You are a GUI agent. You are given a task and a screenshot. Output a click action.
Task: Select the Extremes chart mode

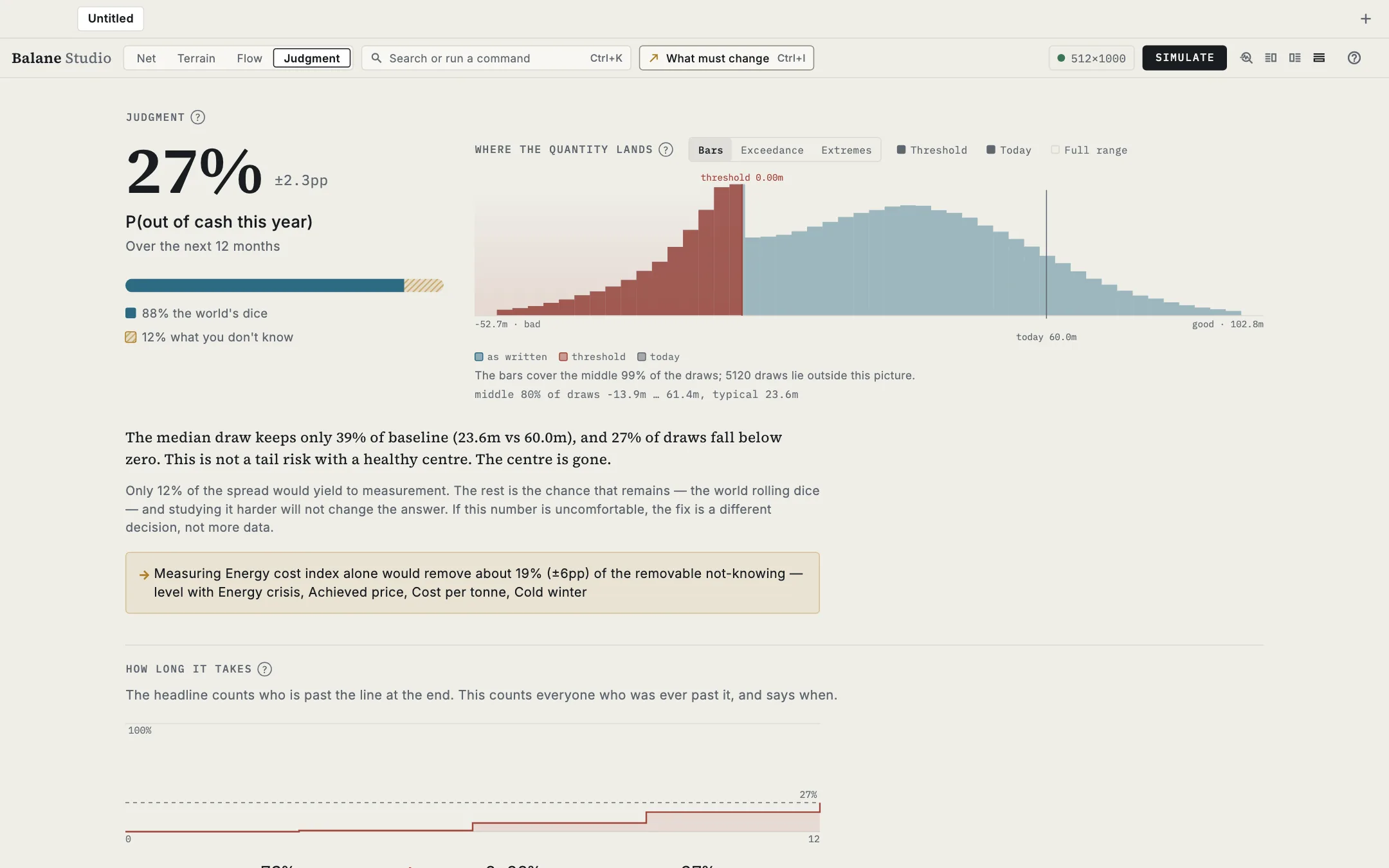click(846, 150)
